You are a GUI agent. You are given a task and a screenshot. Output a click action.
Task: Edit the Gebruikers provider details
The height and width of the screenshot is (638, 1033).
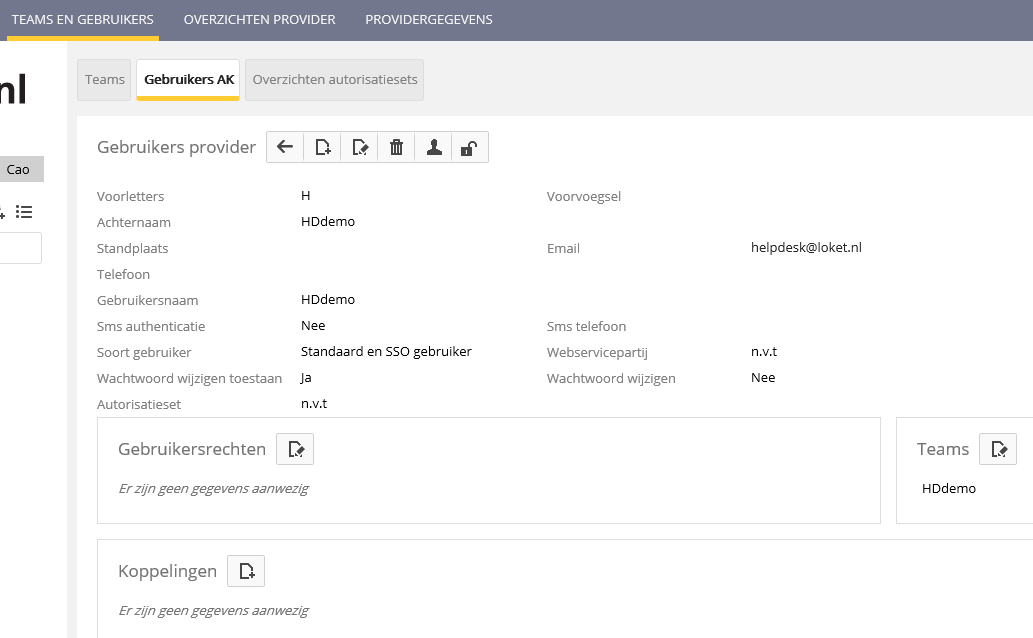coord(360,147)
